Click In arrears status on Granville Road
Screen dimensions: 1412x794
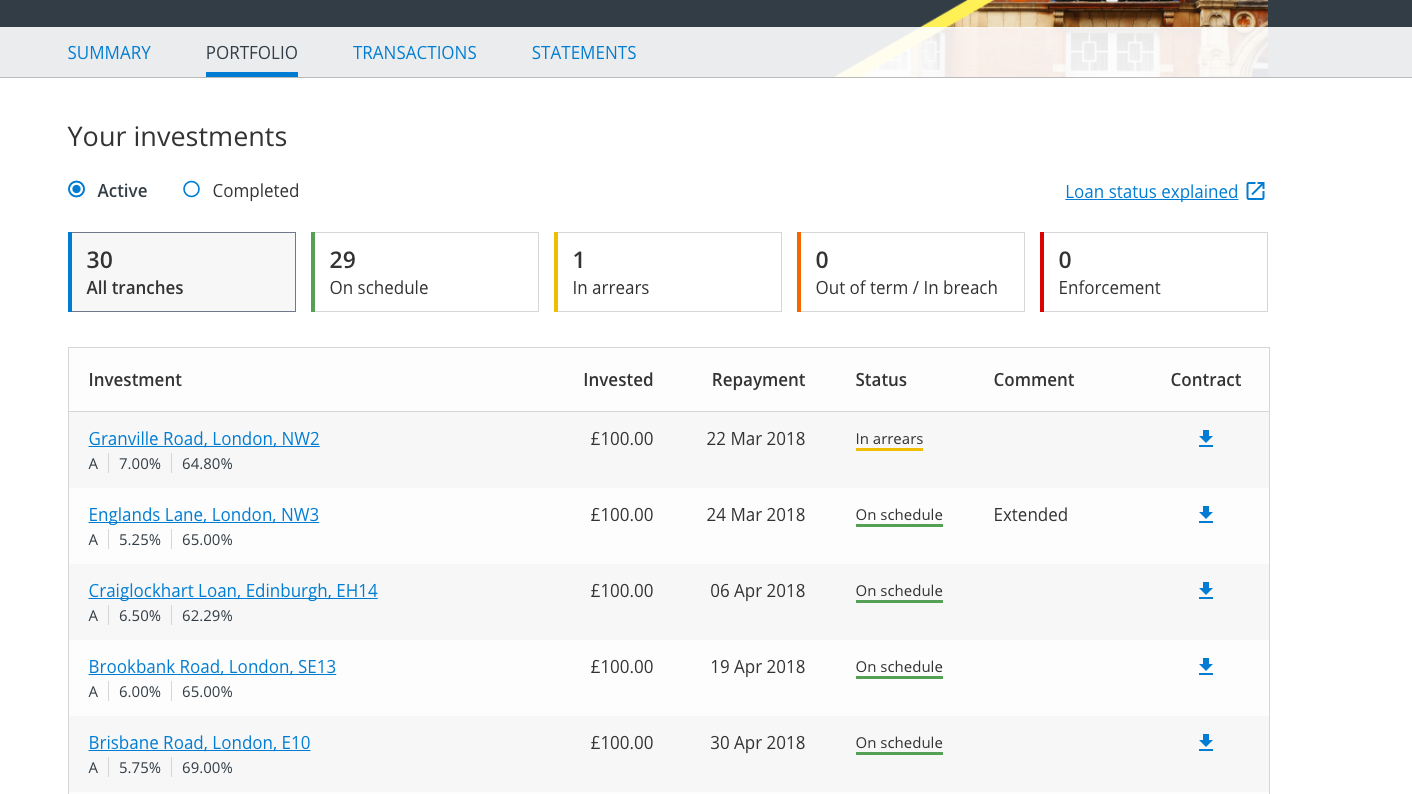(x=889, y=439)
